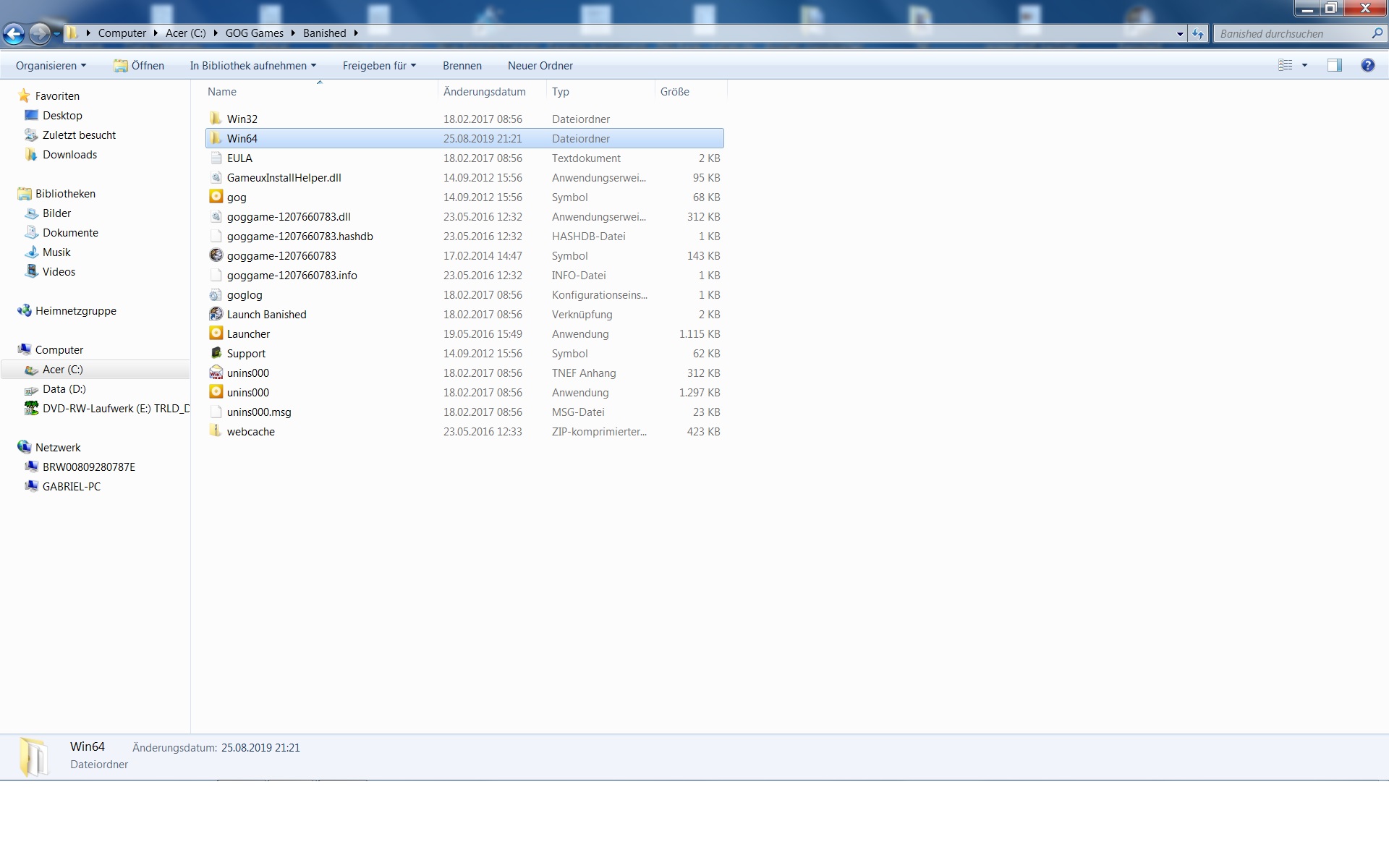Select the webcache ZIP folder icon

click(x=216, y=430)
